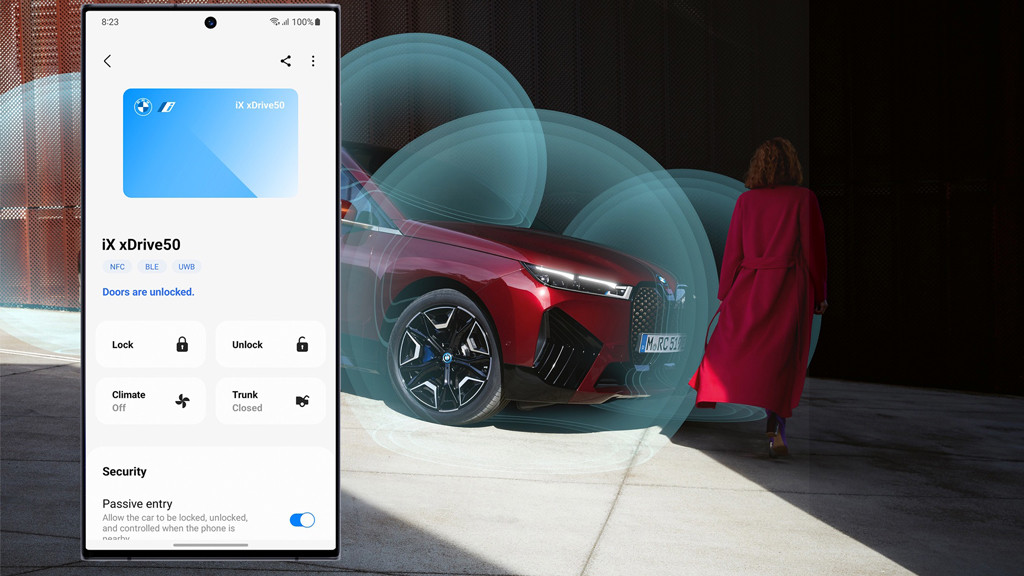Click the BMW M stripes logo on the card
Image resolution: width=1024 pixels, height=576 pixels.
click(x=167, y=107)
